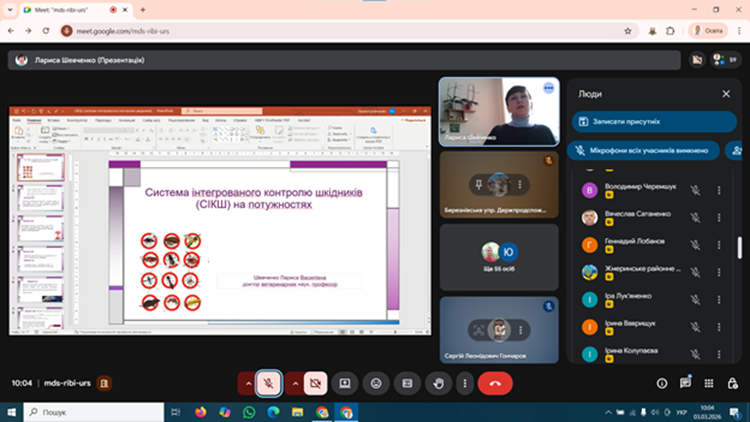Toggle the disabled camera button

[x=315, y=383]
